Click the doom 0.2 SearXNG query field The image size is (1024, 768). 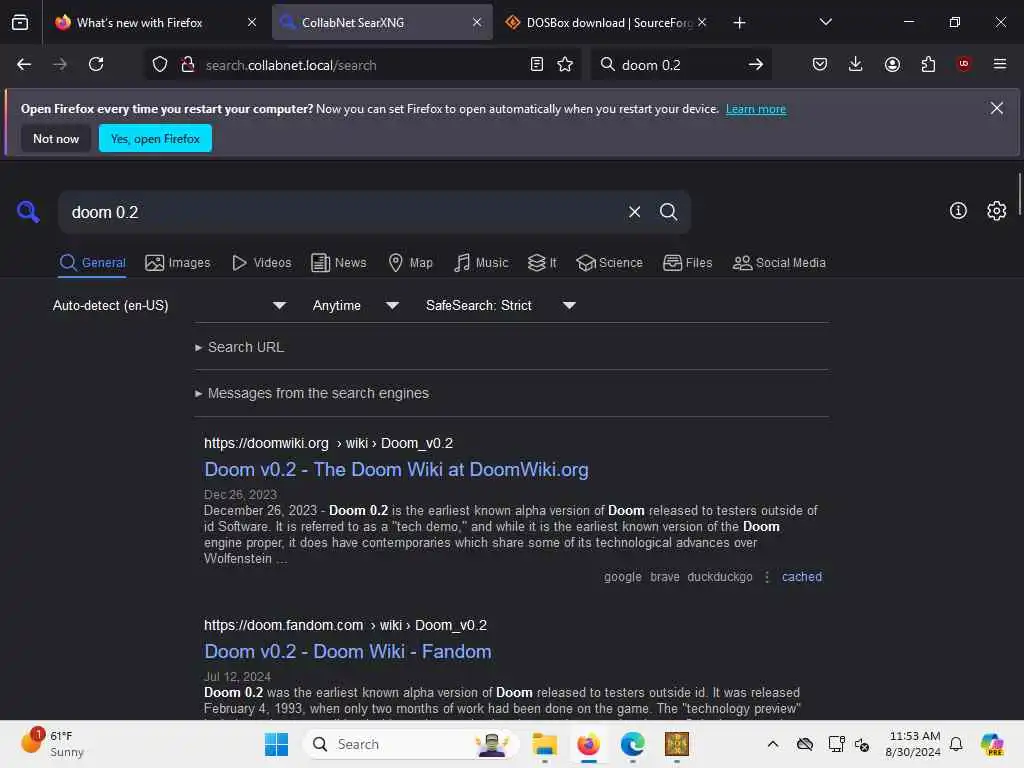(340, 212)
